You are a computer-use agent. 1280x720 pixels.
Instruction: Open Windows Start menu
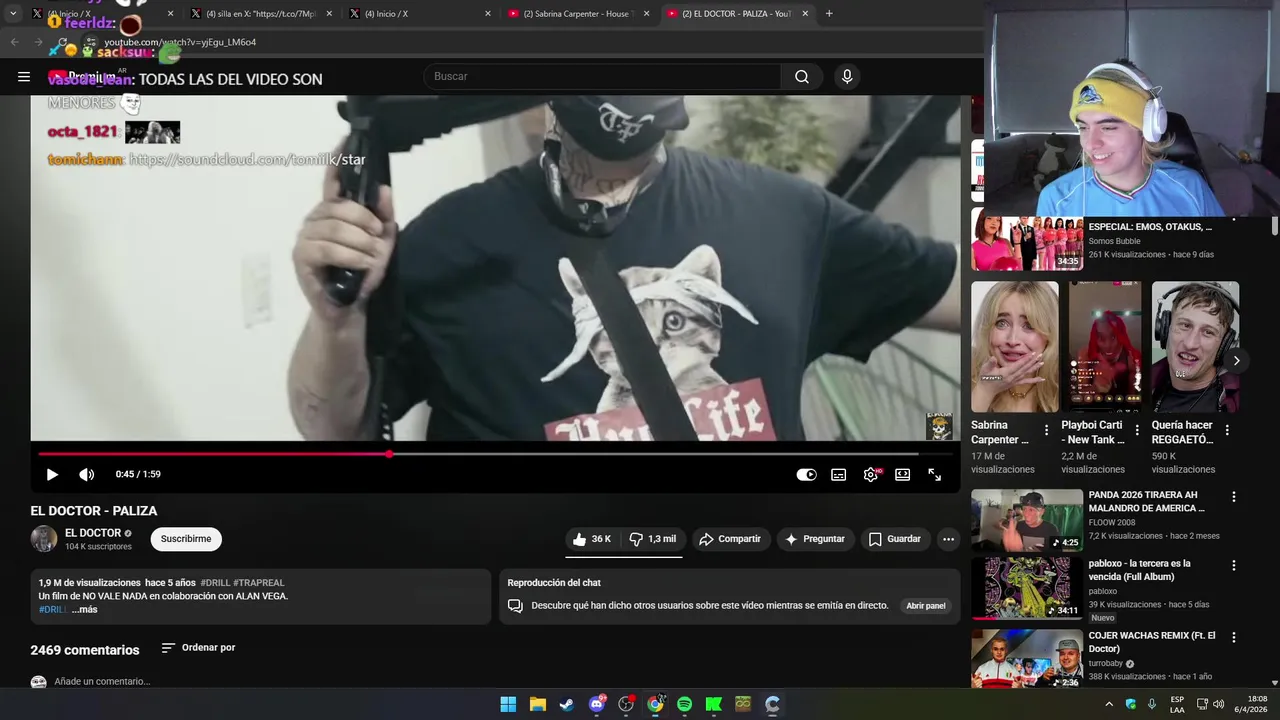click(x=508, y=705)
